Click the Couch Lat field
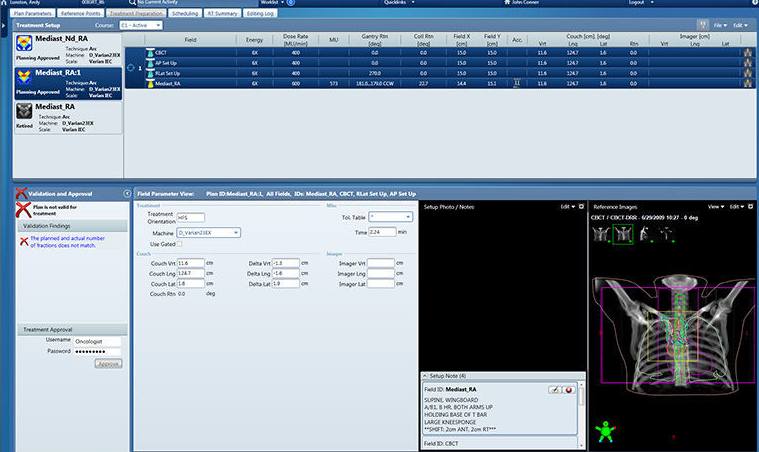The width and height of the screenshot is (759, 452). point(190,284)
